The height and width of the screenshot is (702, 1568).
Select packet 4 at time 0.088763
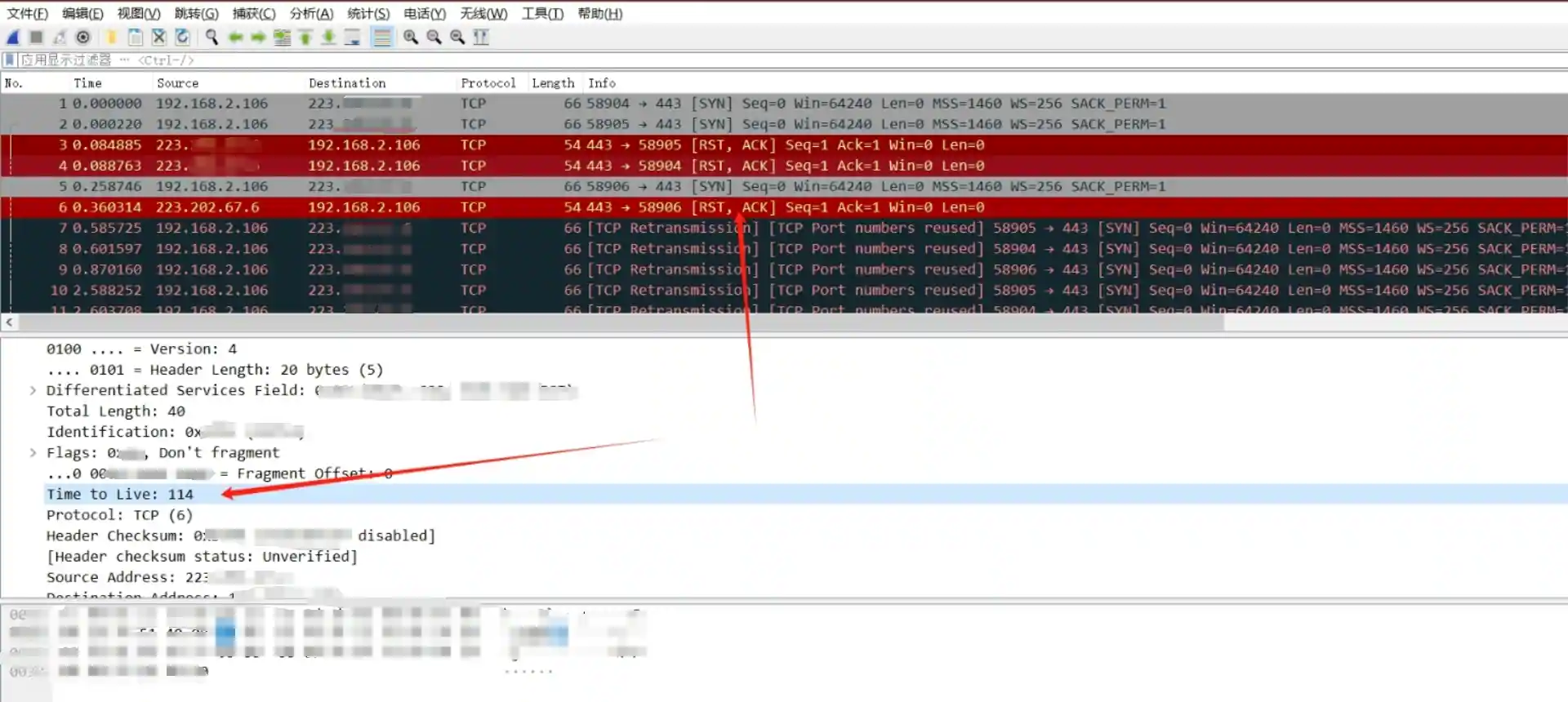784,166
